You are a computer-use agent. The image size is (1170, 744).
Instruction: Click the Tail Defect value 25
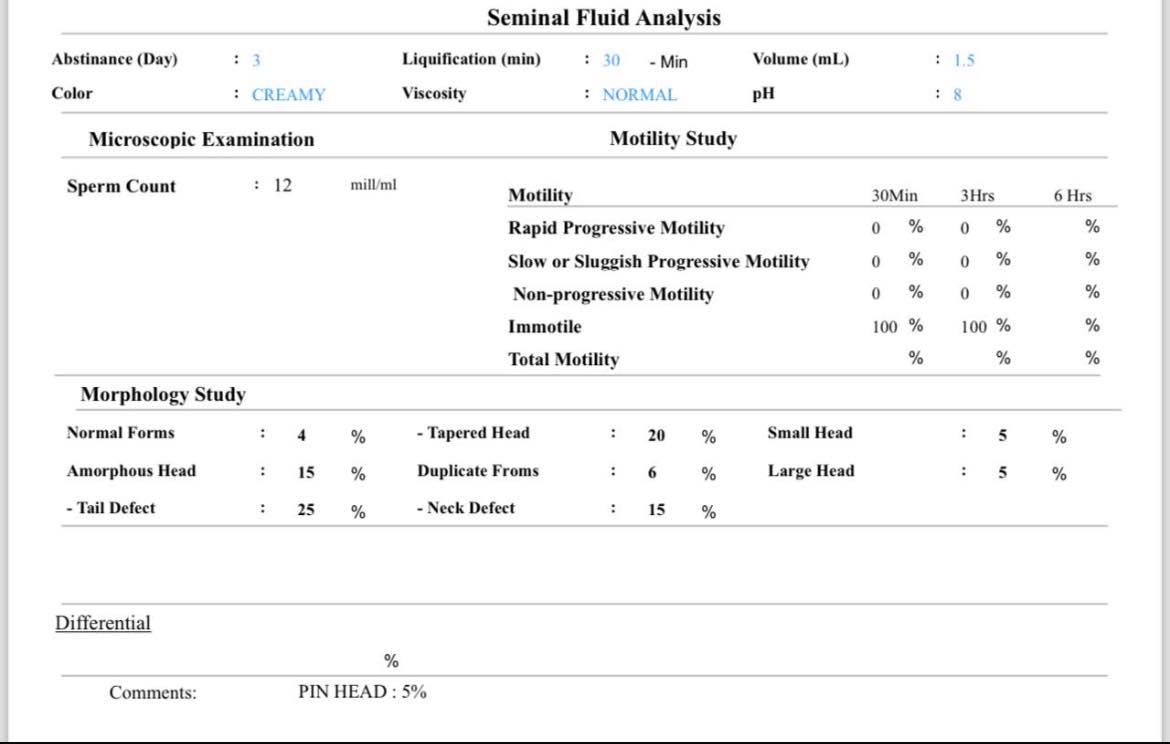coord(305,510)
